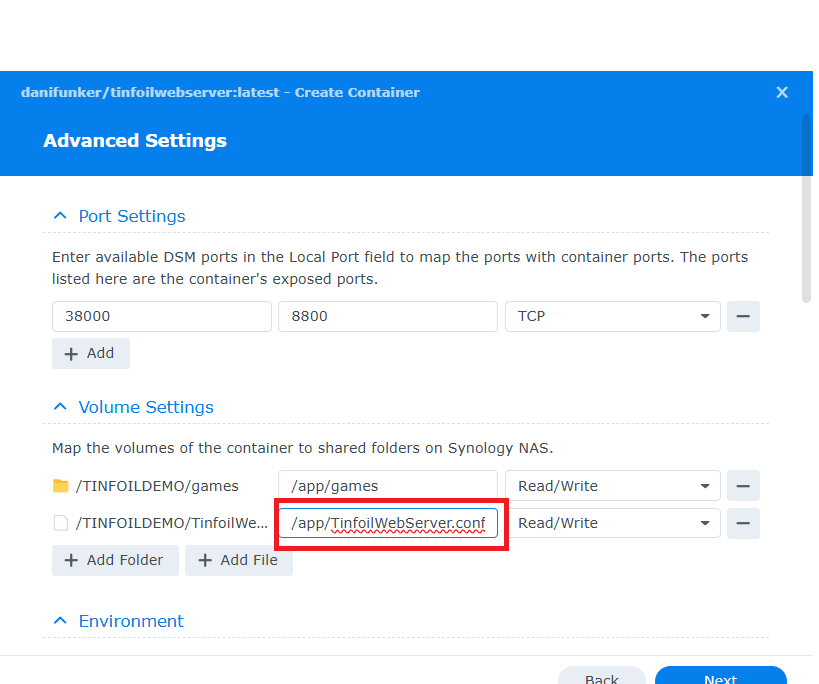Remove the TinfoilWebServer.conf volume mapping

(x=742, y=523)
